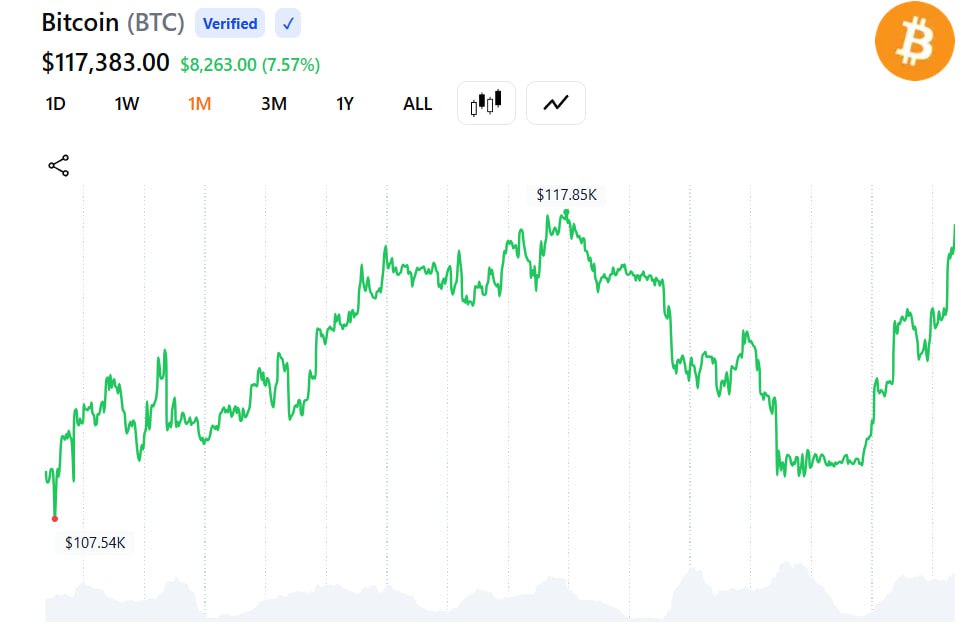Select the 1D time range

56,104
